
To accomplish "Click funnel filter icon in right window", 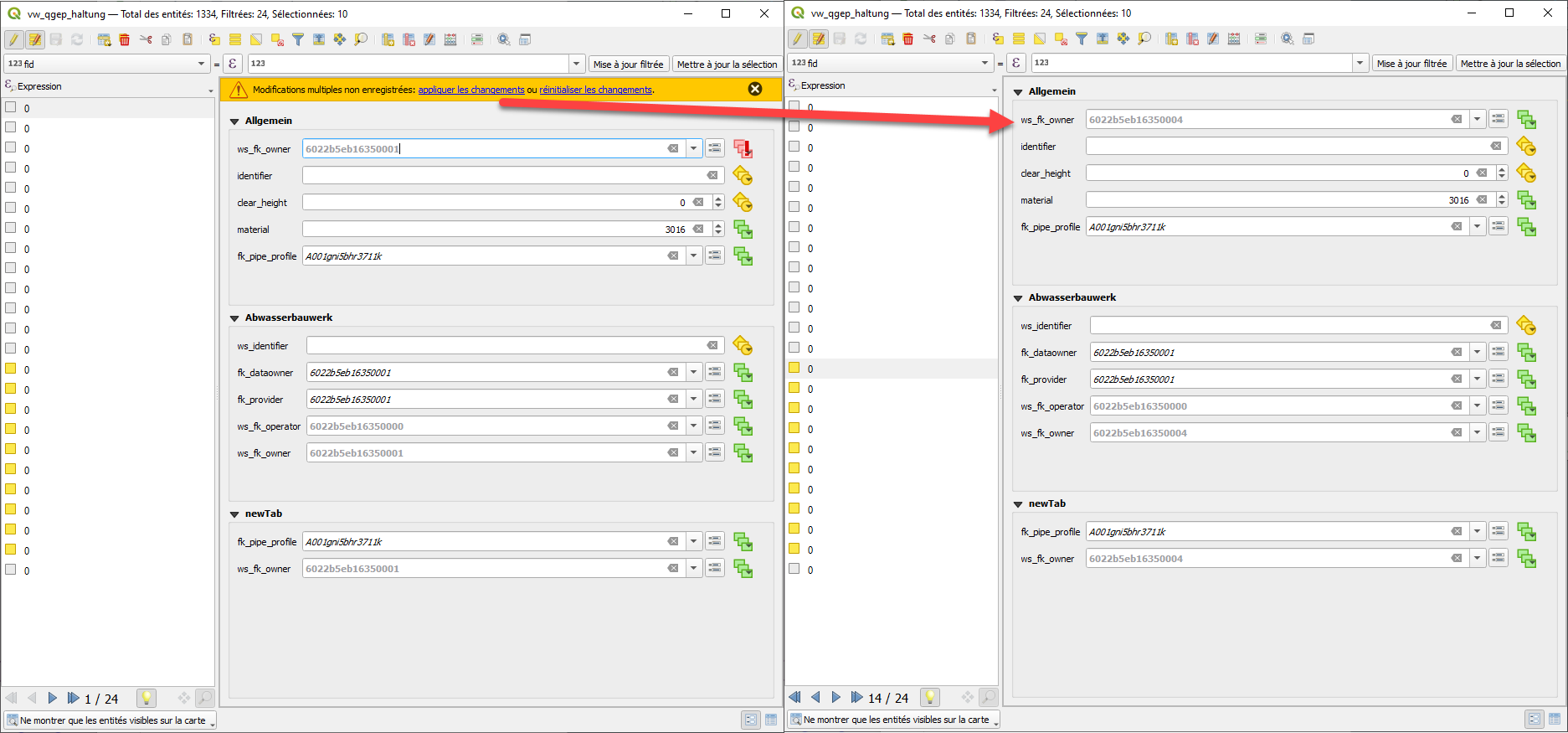I will coord(1082,39).
